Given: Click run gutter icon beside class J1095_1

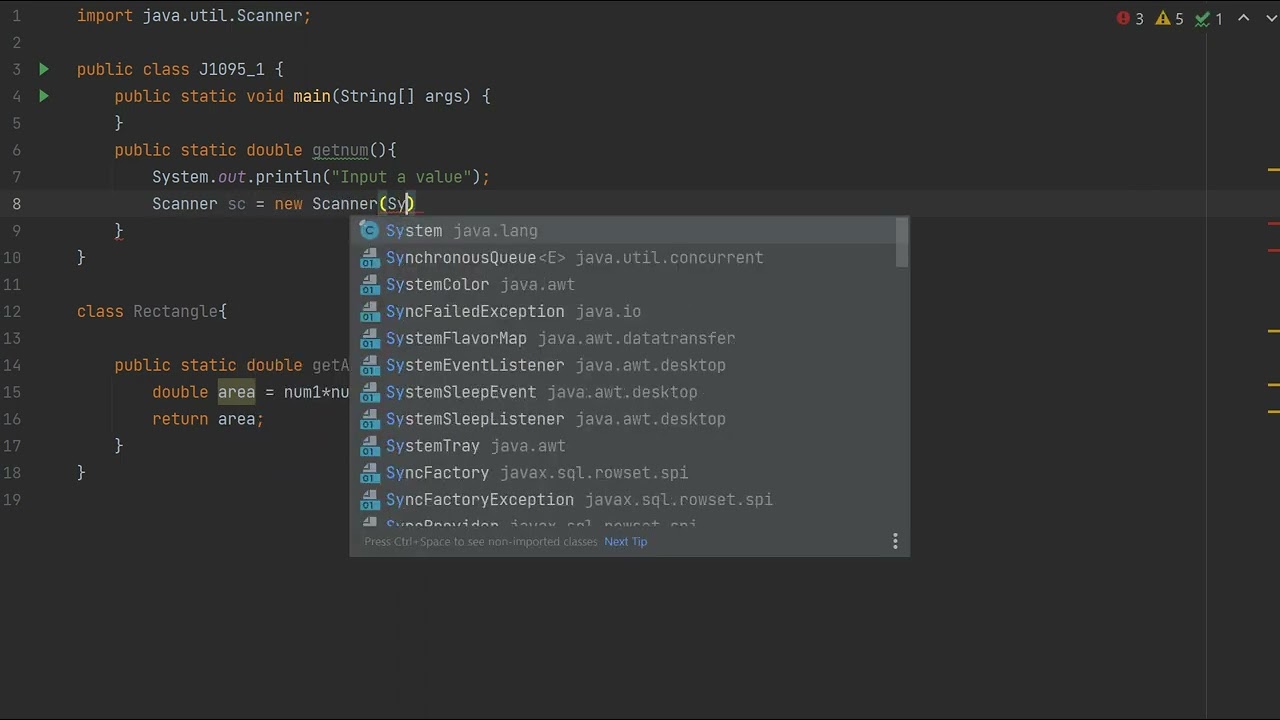Looking at the screenshot, I should [44, 69].
